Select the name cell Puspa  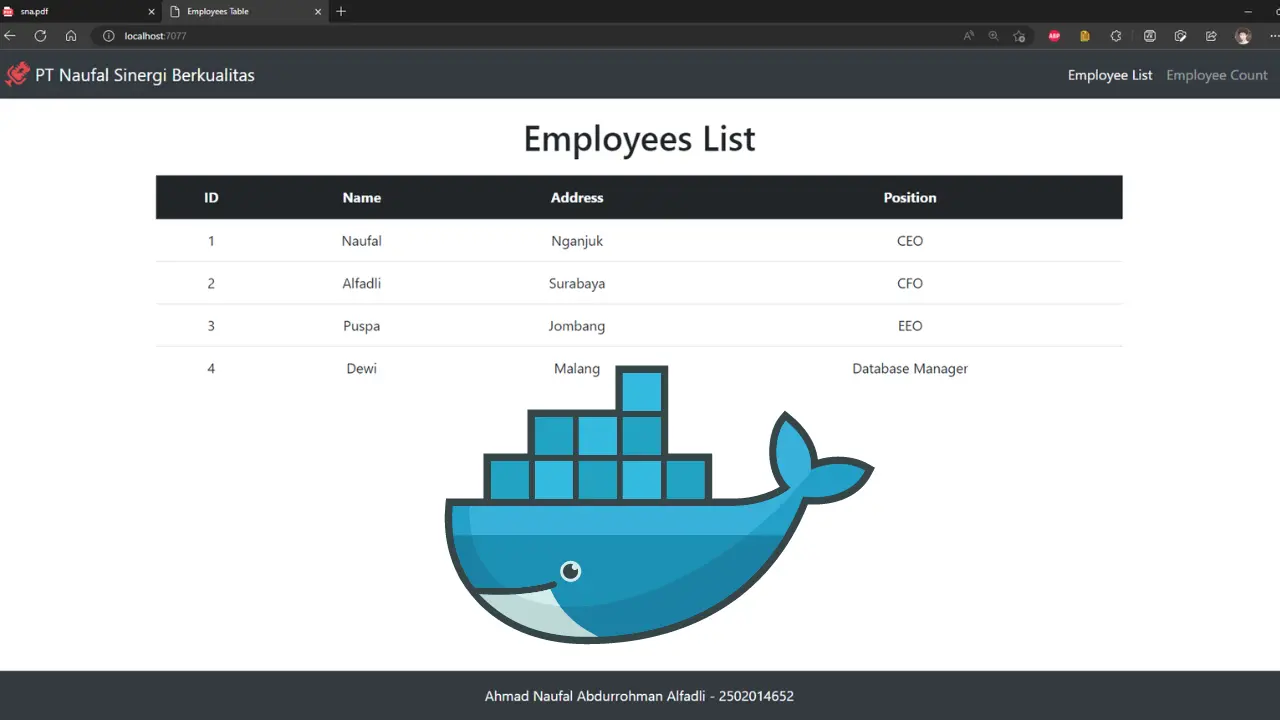362,326
